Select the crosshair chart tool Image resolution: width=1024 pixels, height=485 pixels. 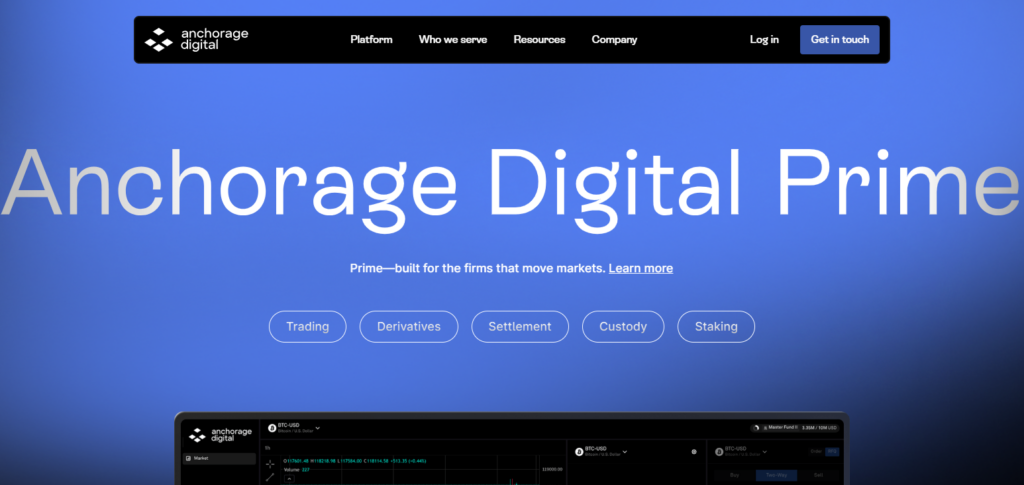270,464
